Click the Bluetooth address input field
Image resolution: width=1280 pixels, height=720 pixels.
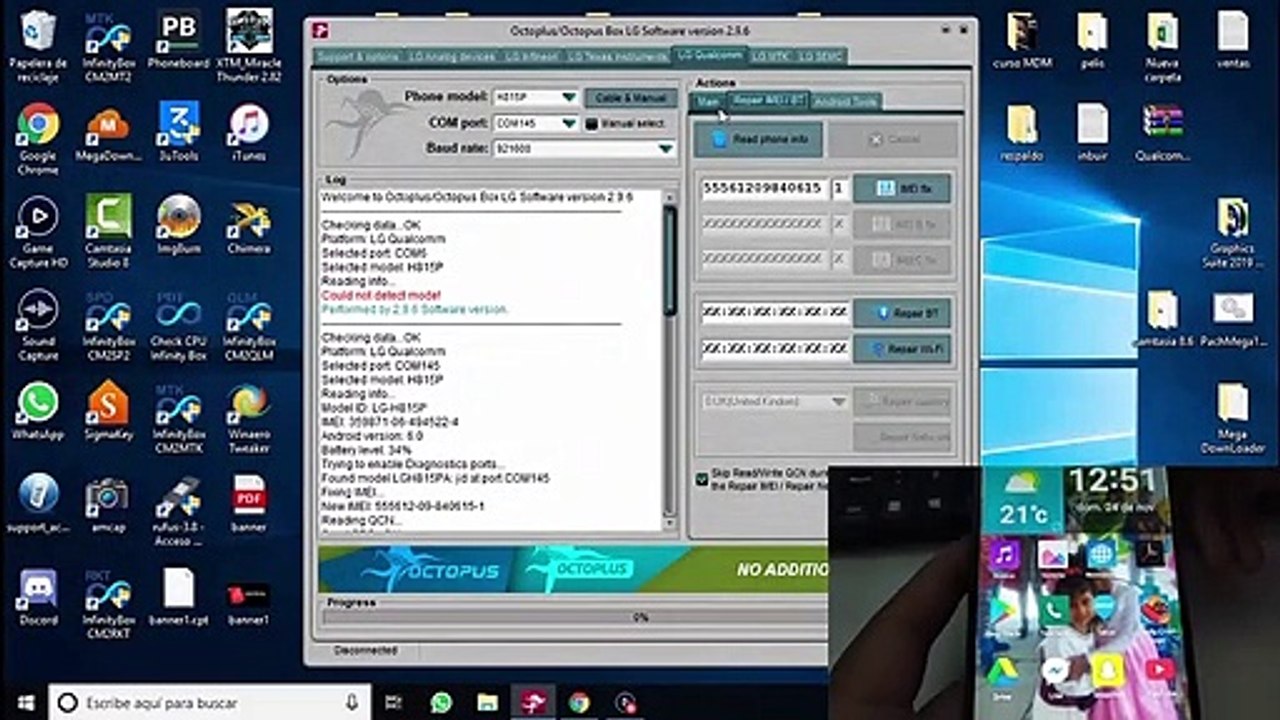775,313
